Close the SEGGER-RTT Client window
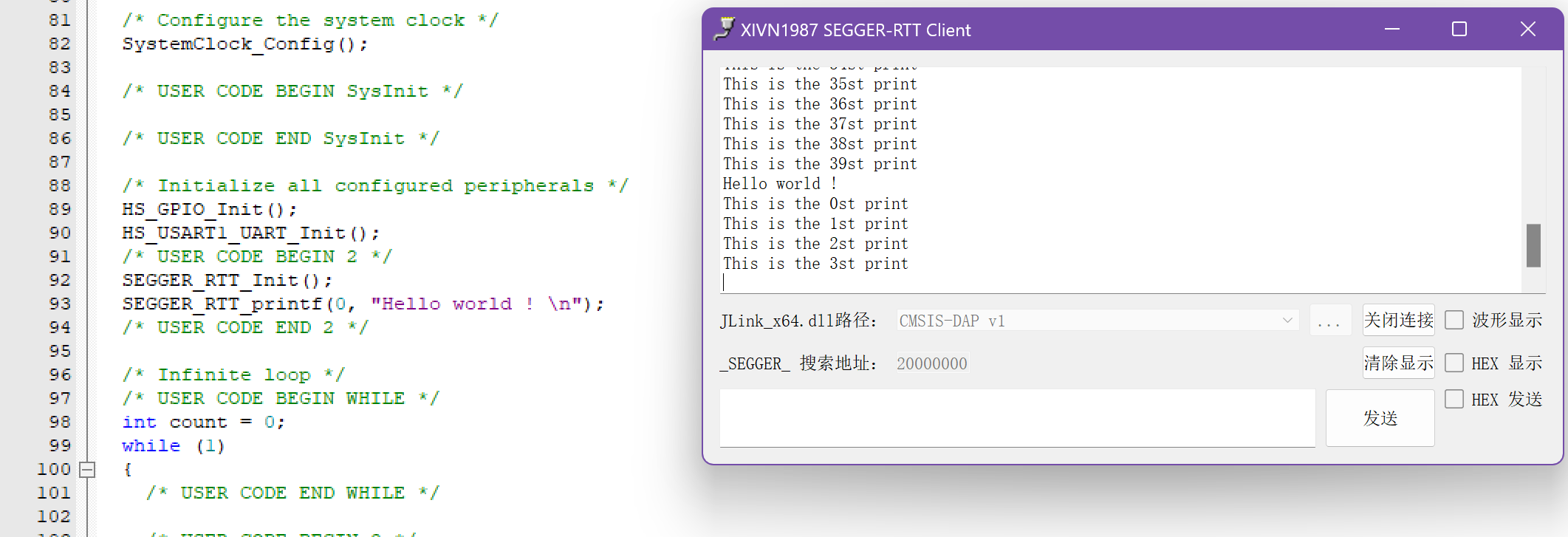The width and height of the screenshot is (1568, 537). [x=1527, y=30]
